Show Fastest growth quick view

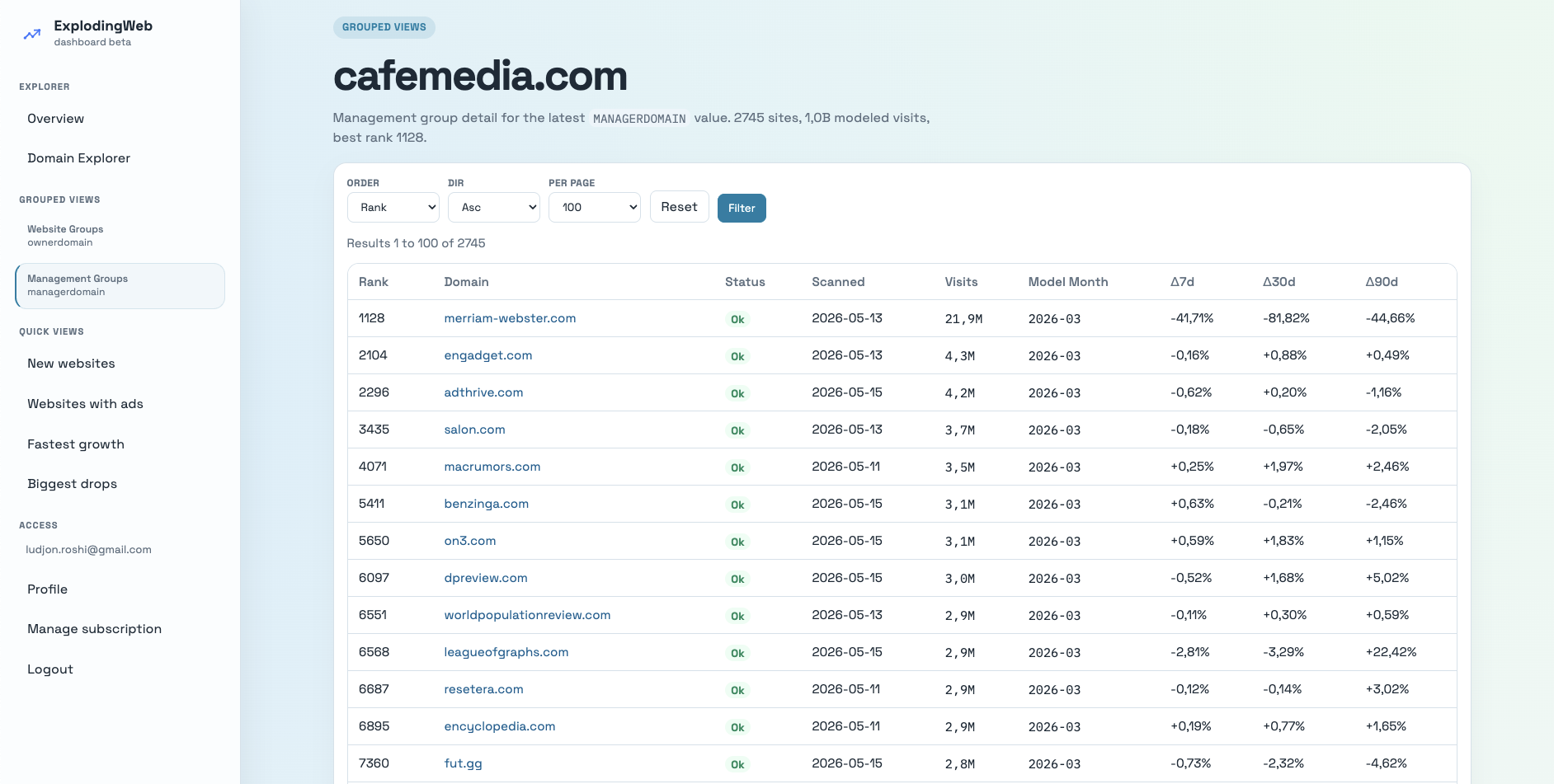[76, 444]
